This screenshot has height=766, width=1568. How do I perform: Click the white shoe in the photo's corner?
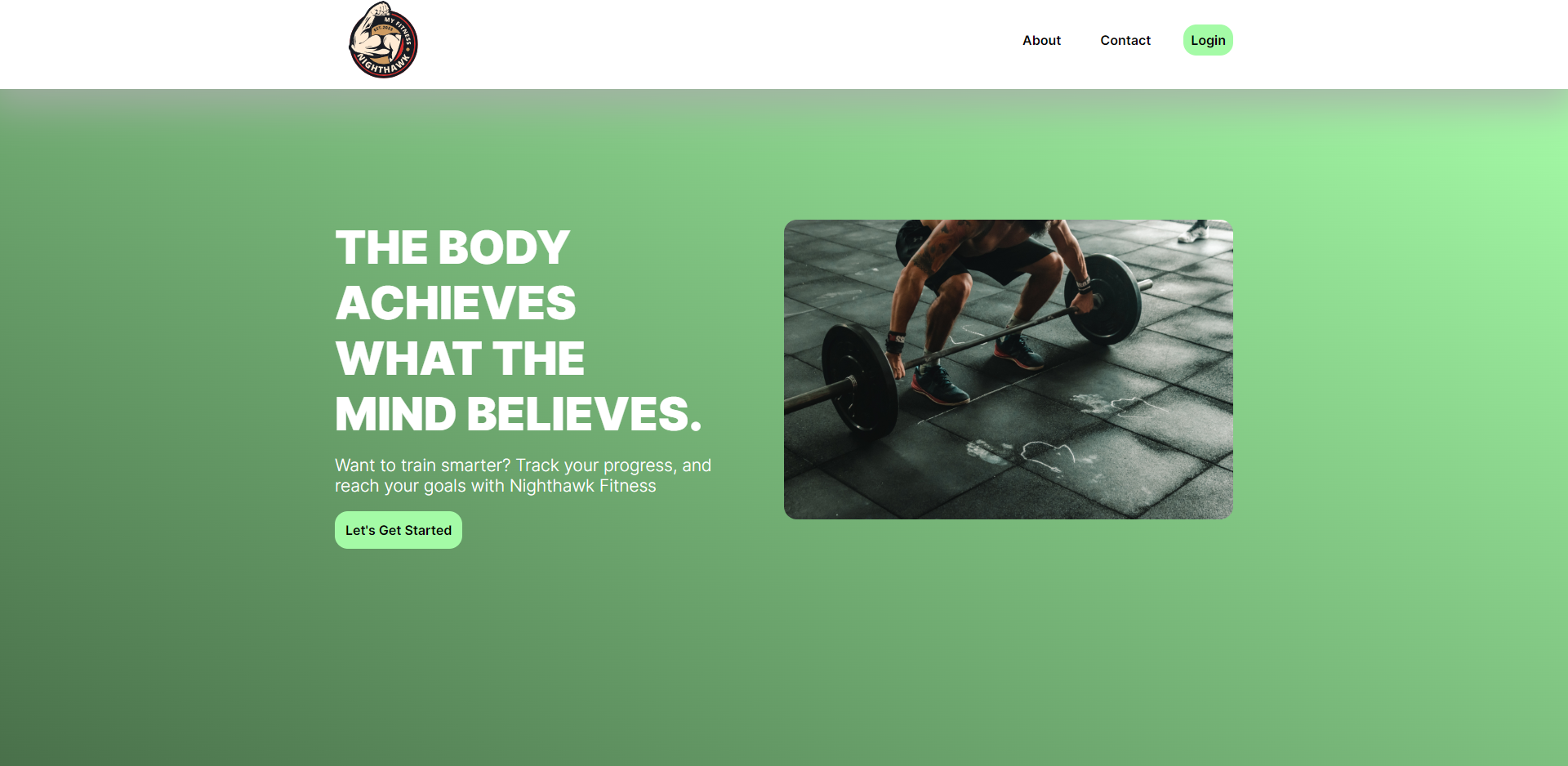pyautogui.click(x=1193, y=232)
